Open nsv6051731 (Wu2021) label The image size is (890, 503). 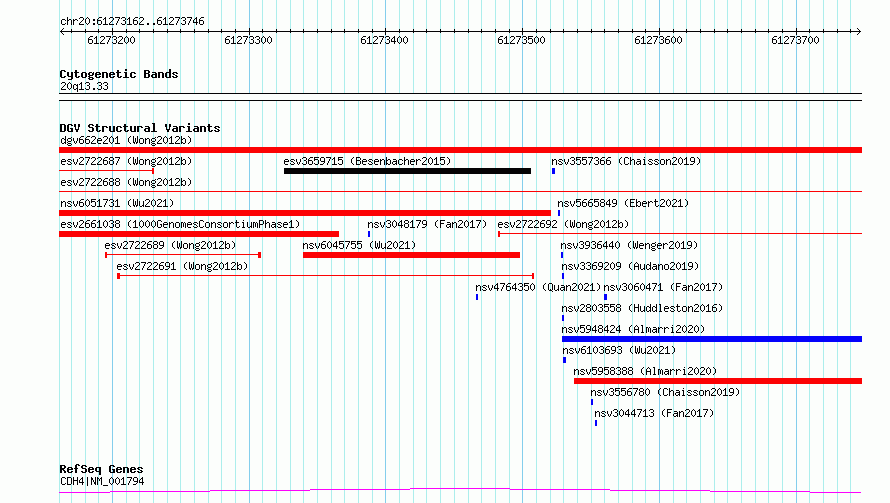[117, 203]
